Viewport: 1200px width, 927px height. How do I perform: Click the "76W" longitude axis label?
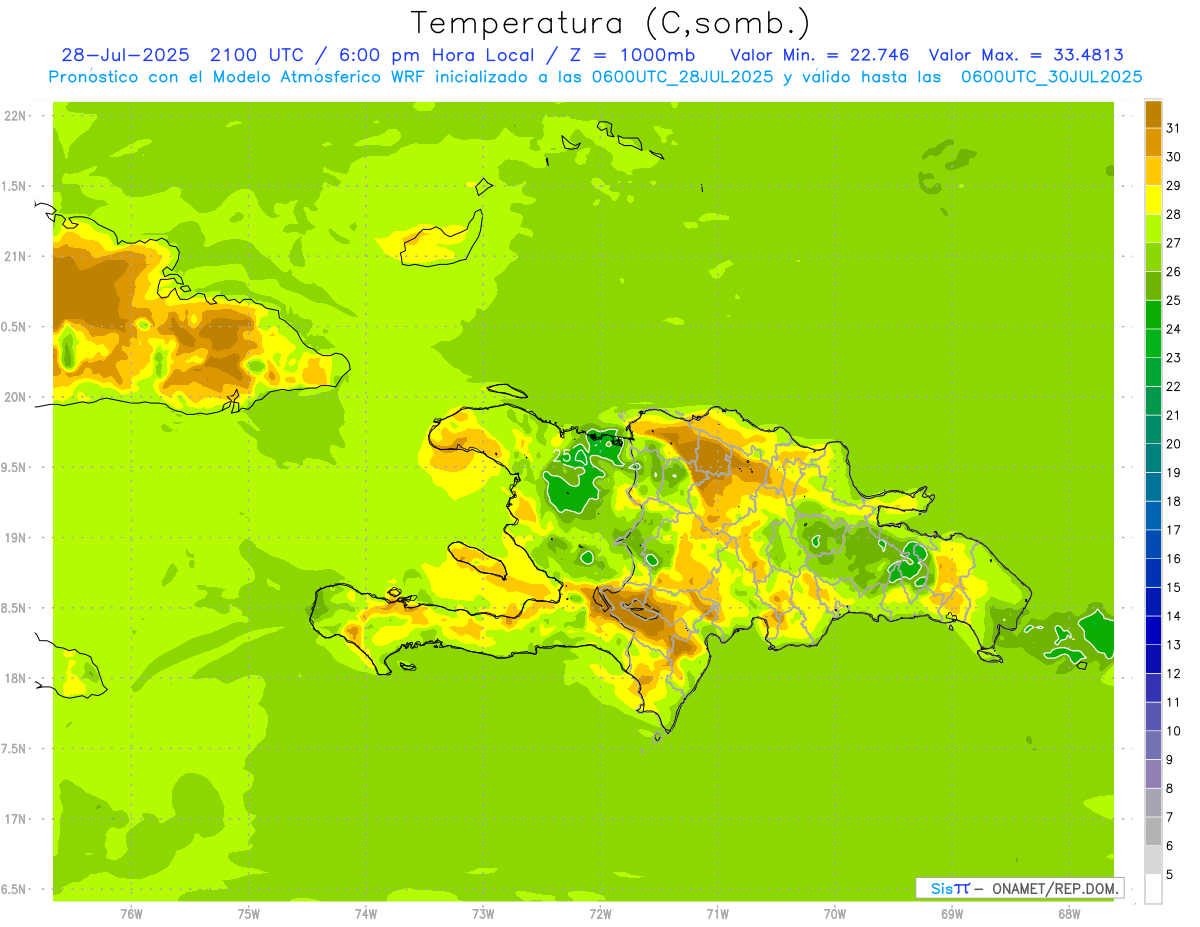131,913
